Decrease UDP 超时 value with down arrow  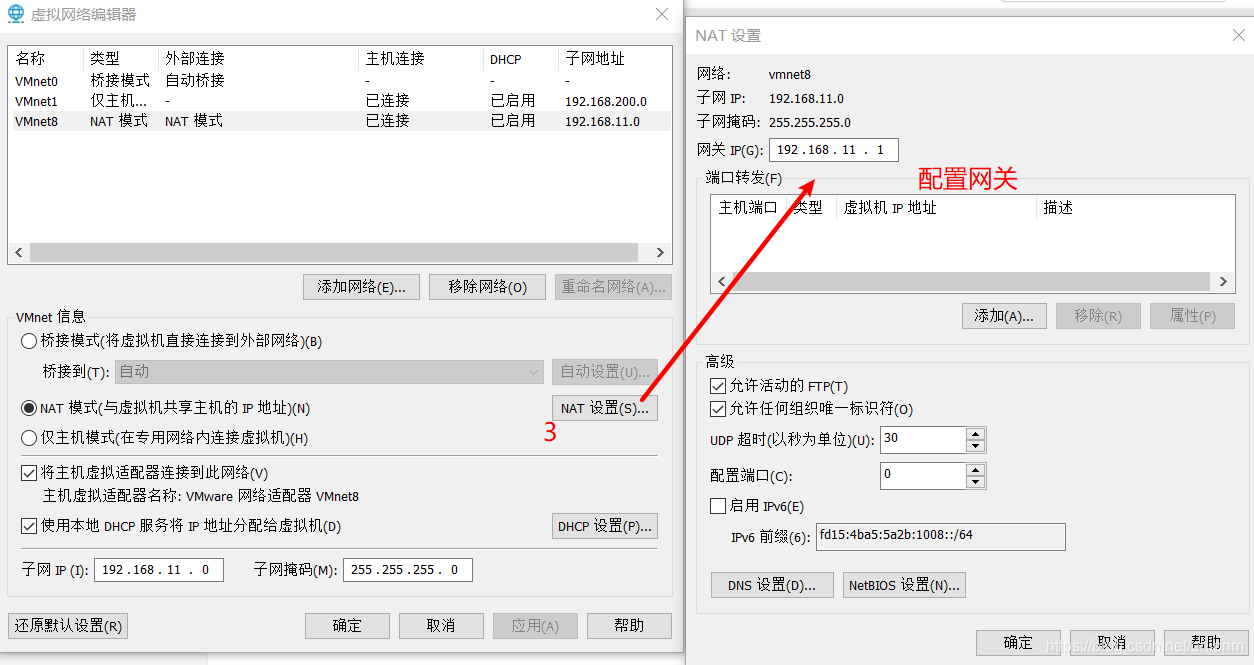click(976, 446)
